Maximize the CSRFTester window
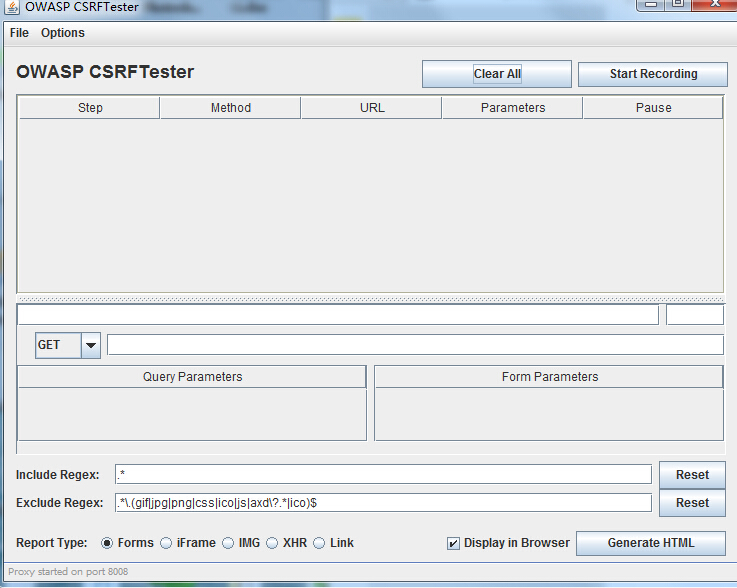Screen dimensions: 737x588 pos(678,4)
